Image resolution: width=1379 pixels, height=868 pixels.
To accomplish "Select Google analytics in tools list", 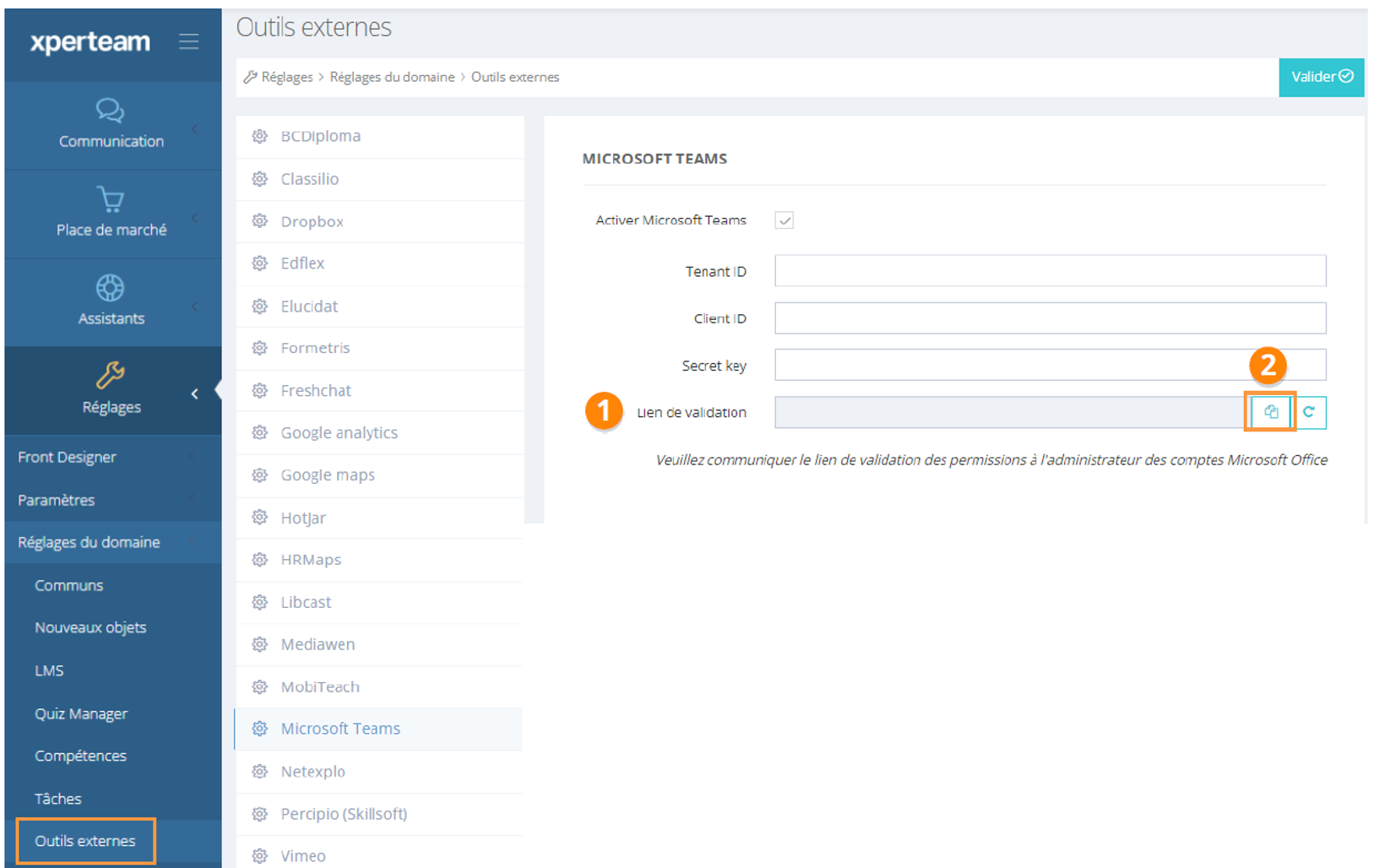I will tap(339, 432).
